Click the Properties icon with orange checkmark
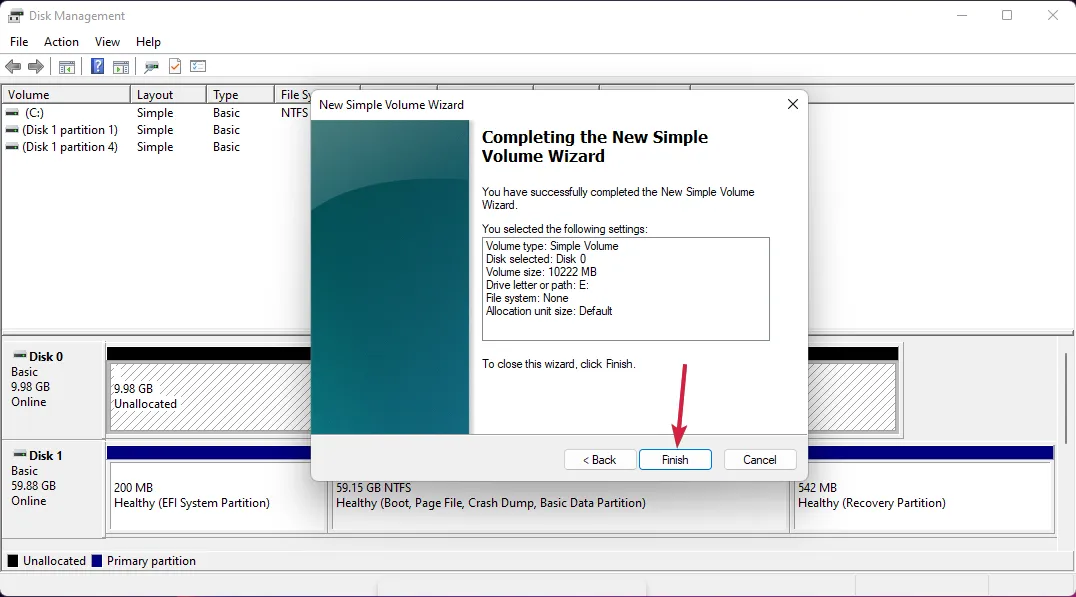This screenshot has height=597, width=1076. click(x=175, y=67)
